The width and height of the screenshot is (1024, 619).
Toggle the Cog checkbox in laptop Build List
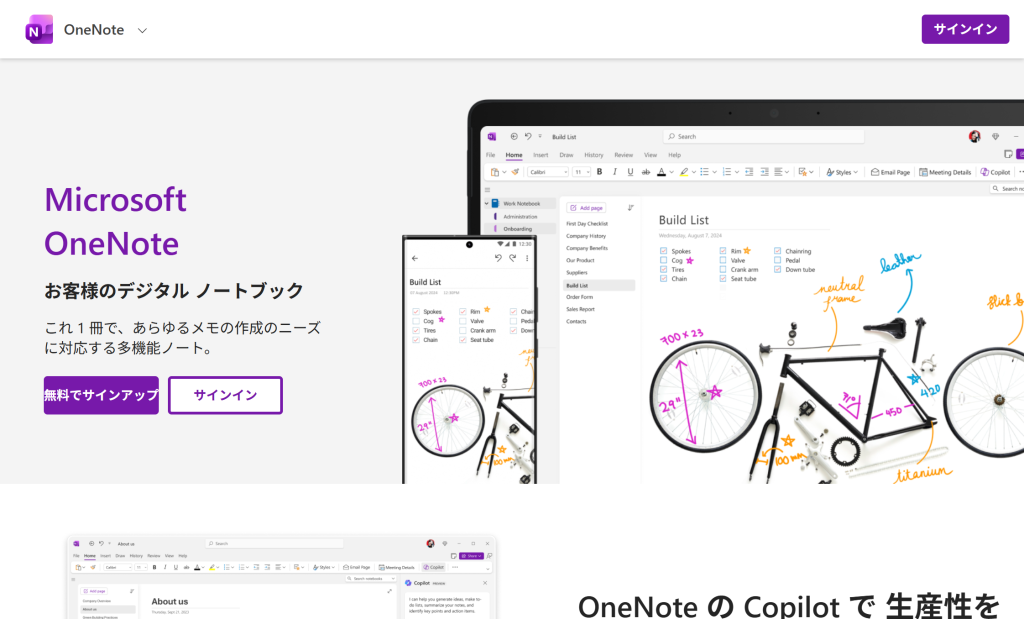click(663, 261)
